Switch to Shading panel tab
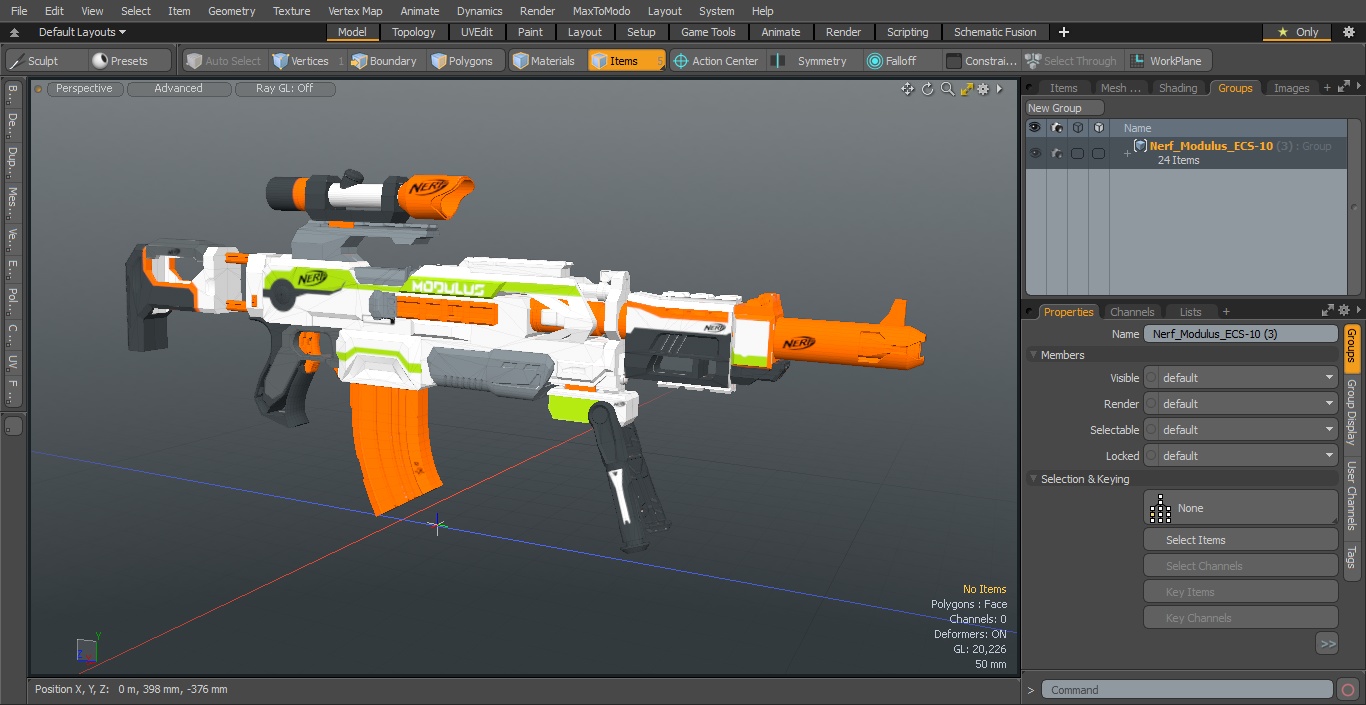 (1177, 88)
